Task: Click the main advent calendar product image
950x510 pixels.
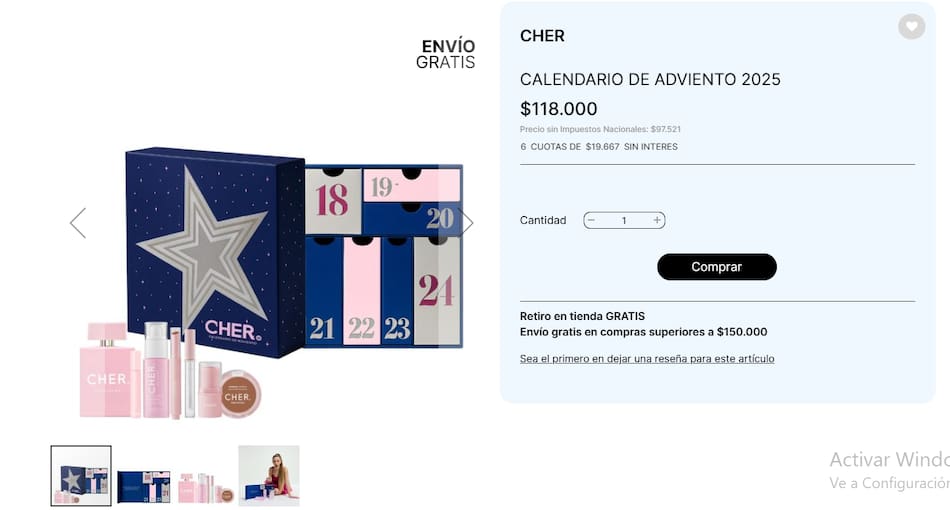Action: coord(271,282)
